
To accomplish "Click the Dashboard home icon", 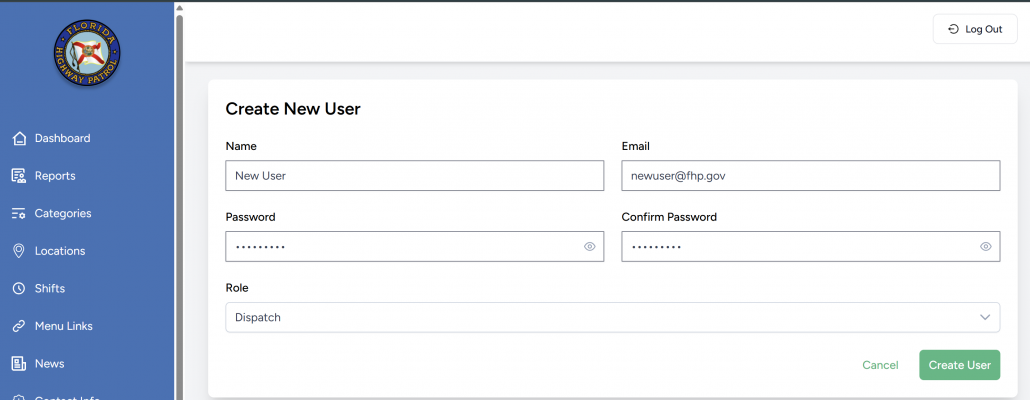I will click(x=19, y=138).
